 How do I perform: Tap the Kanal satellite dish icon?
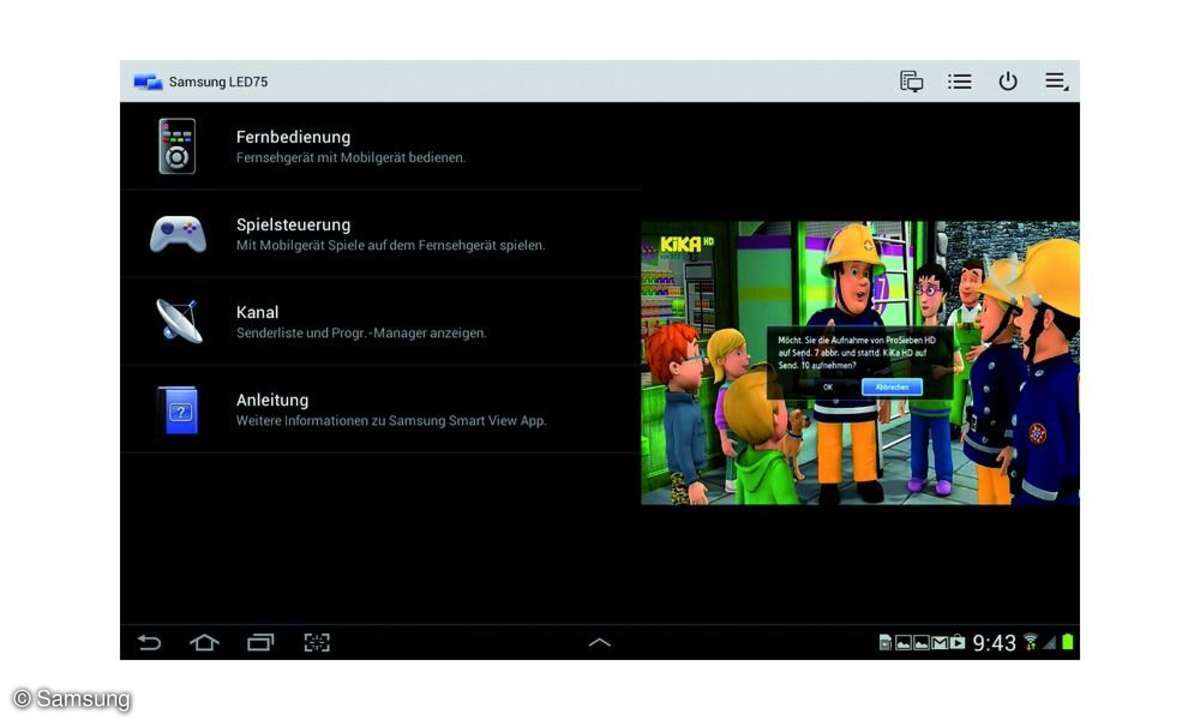tap(179, 320)
